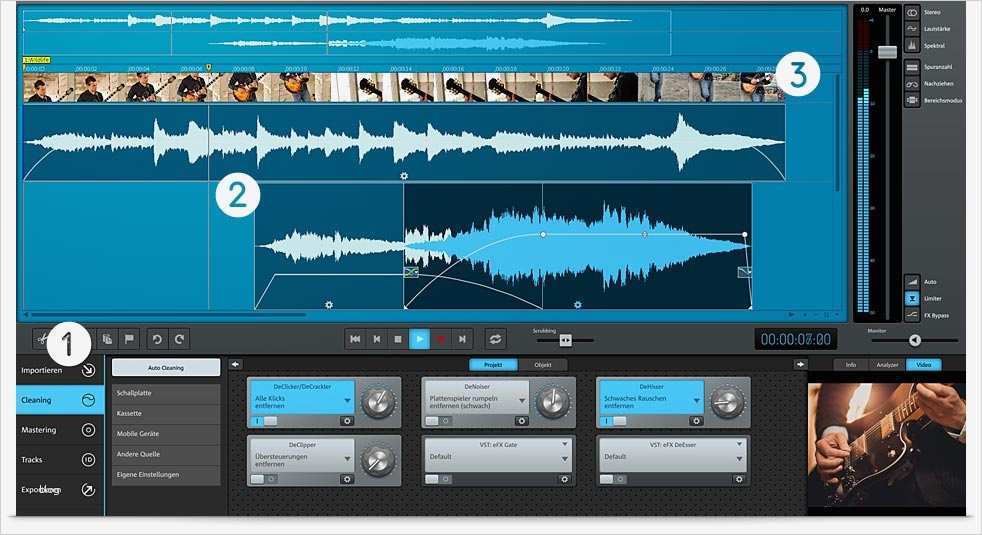This screenshot has height=535, width=982.
Task: Toggle FX Bypass in master section
Action: pos(912,315)
